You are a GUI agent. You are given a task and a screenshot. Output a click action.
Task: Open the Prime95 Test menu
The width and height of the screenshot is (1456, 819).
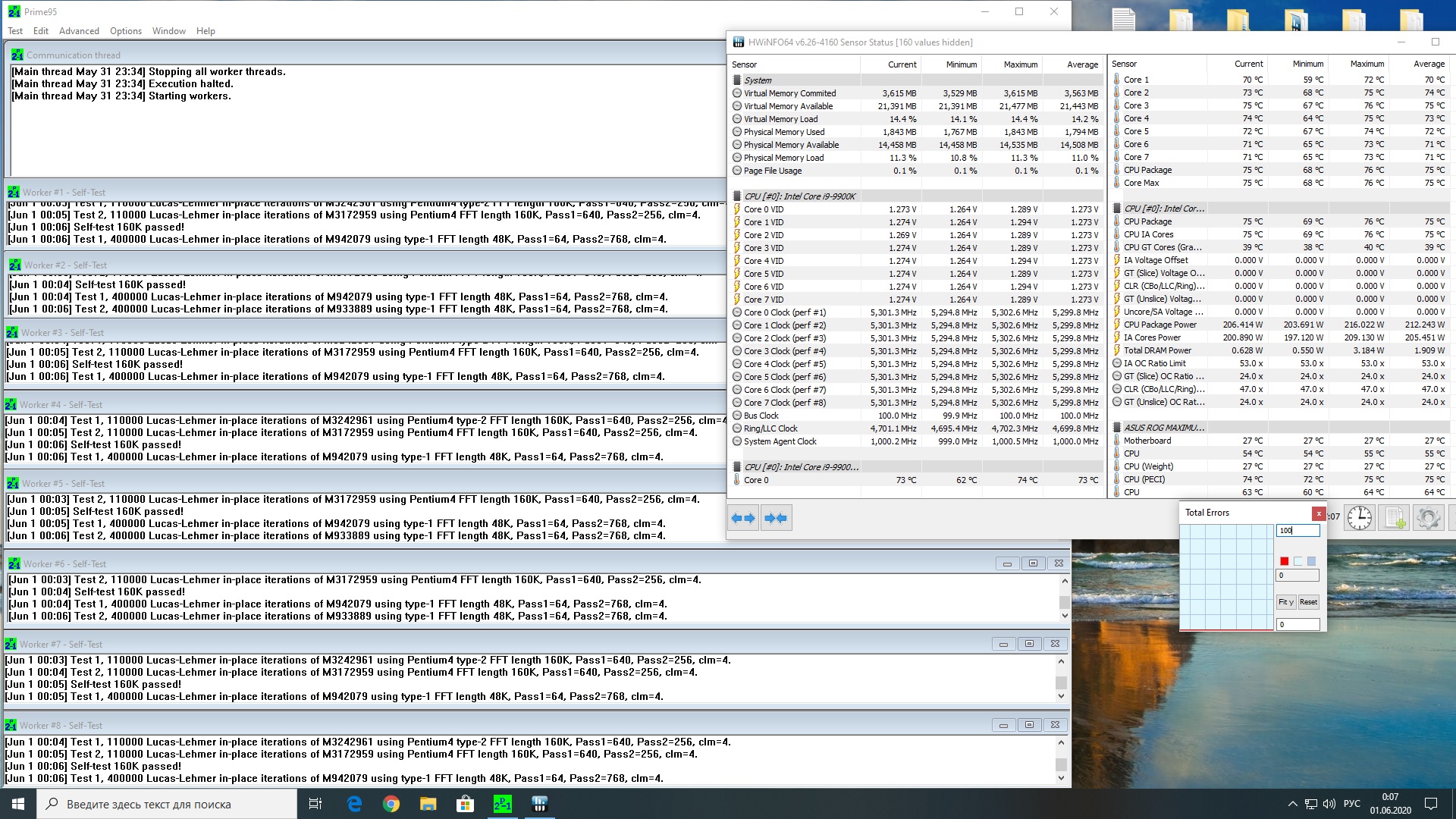(15, 31)
